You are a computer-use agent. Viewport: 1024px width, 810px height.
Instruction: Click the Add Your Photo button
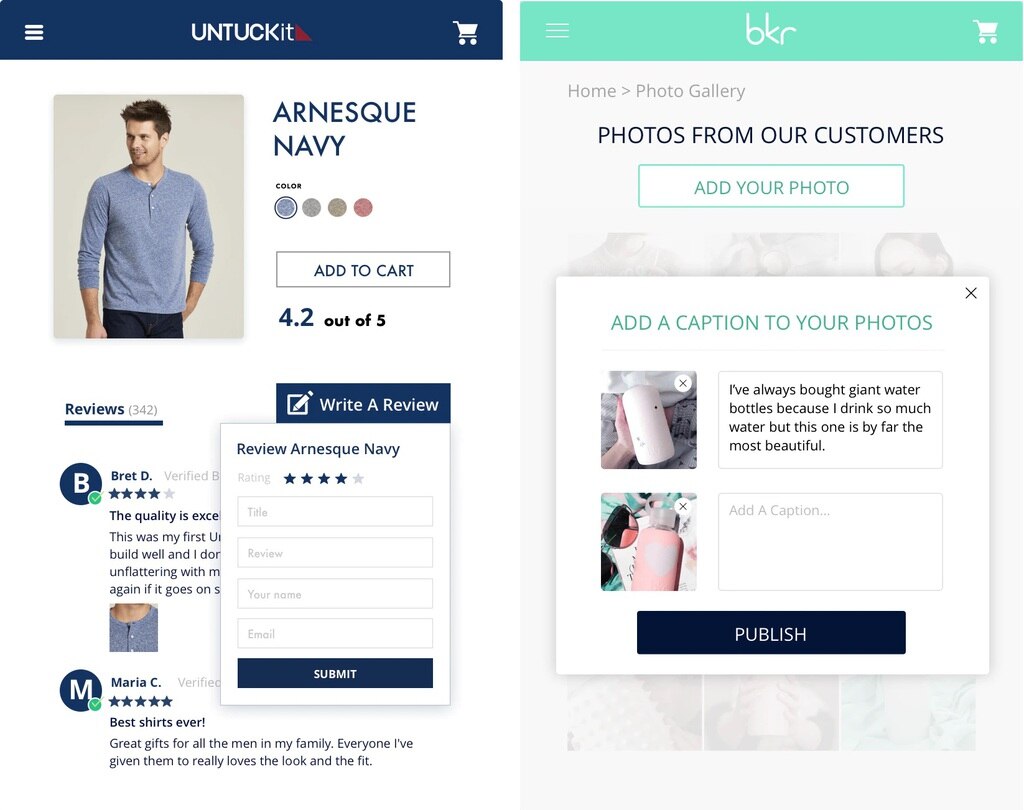tap(771, 187)
